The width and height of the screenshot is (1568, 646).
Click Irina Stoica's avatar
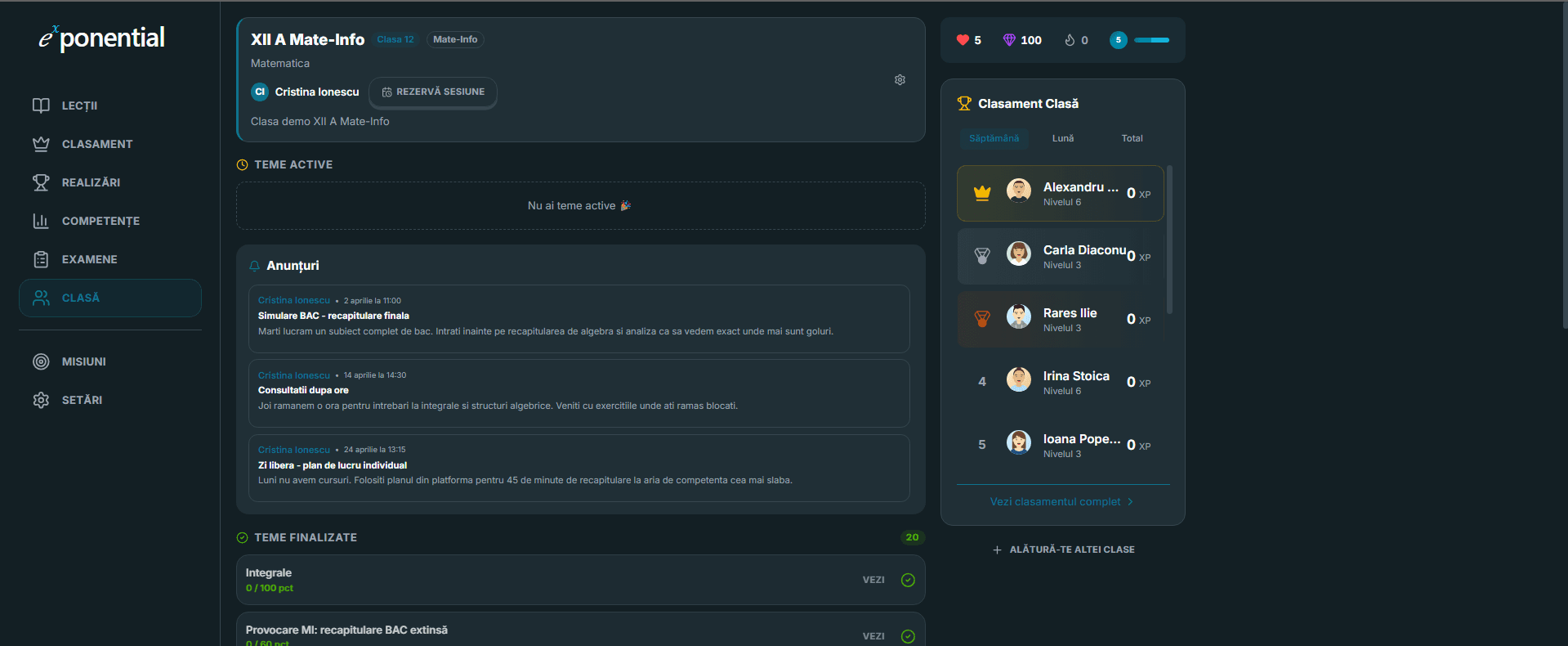click(x=1019, y=379)
